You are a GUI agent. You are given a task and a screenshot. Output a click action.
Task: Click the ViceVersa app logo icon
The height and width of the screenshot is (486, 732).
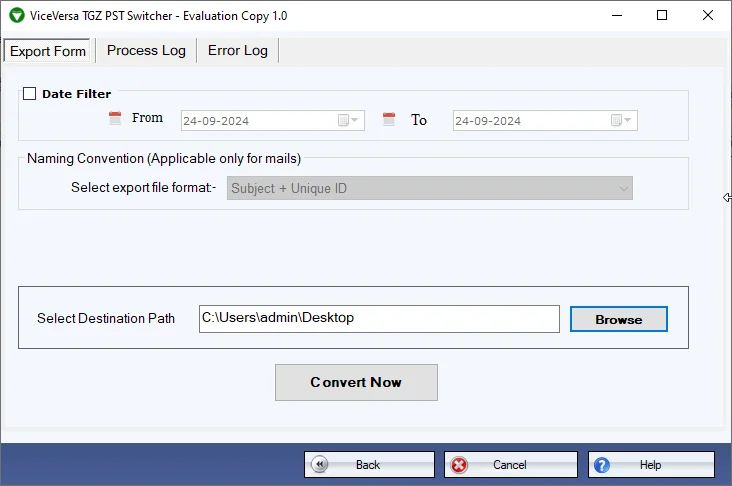tap(17, 15)
